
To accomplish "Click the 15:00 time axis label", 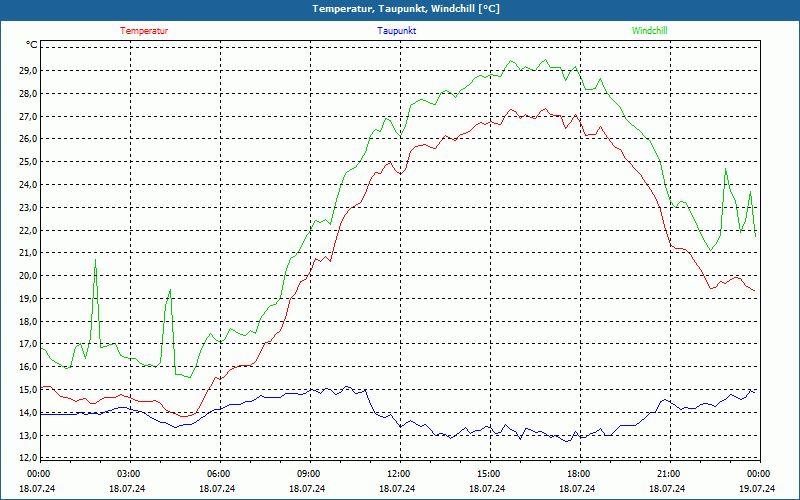I will tap(488, 474).
